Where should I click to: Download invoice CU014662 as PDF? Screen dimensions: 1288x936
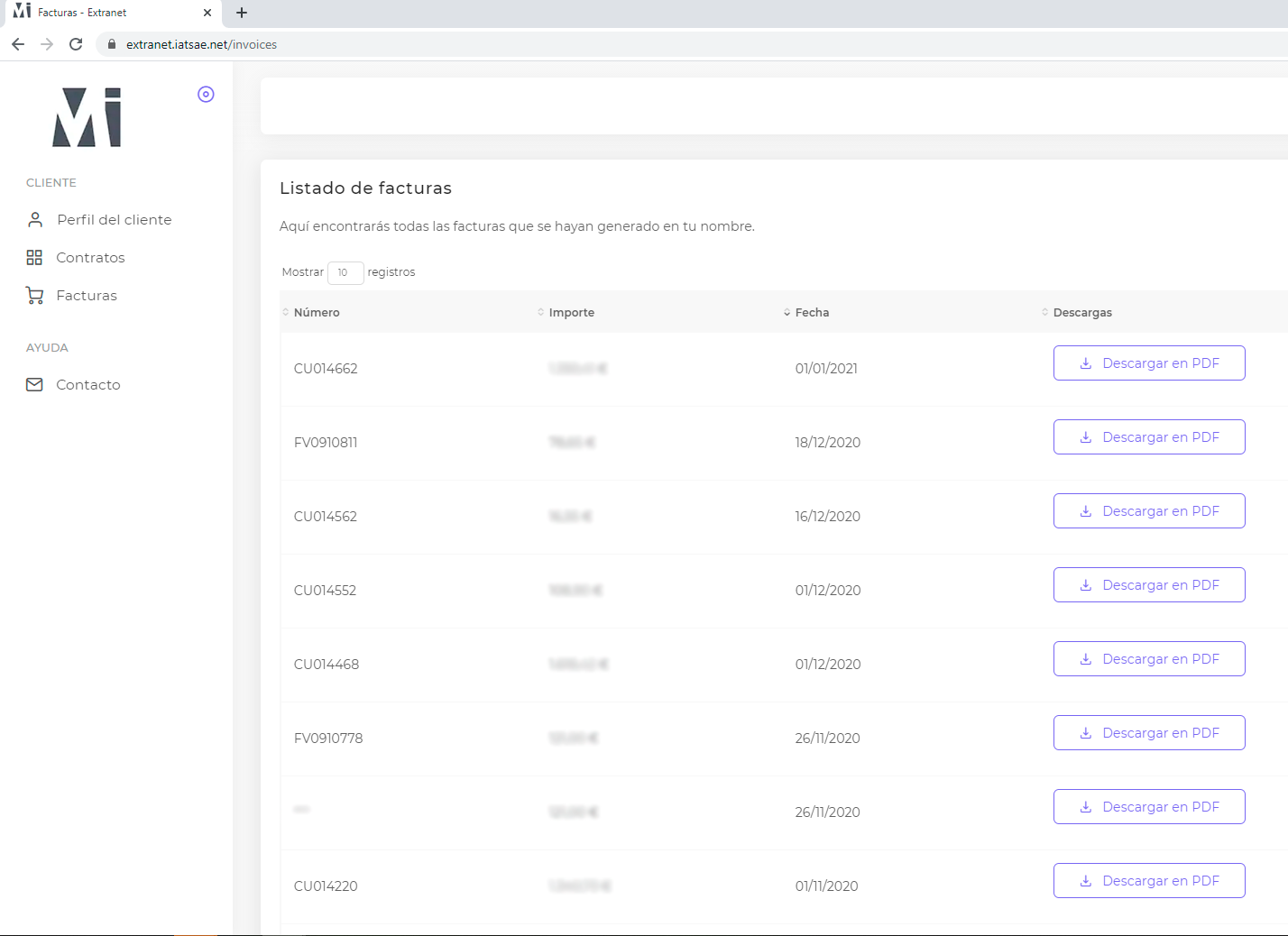[1148, 363]
